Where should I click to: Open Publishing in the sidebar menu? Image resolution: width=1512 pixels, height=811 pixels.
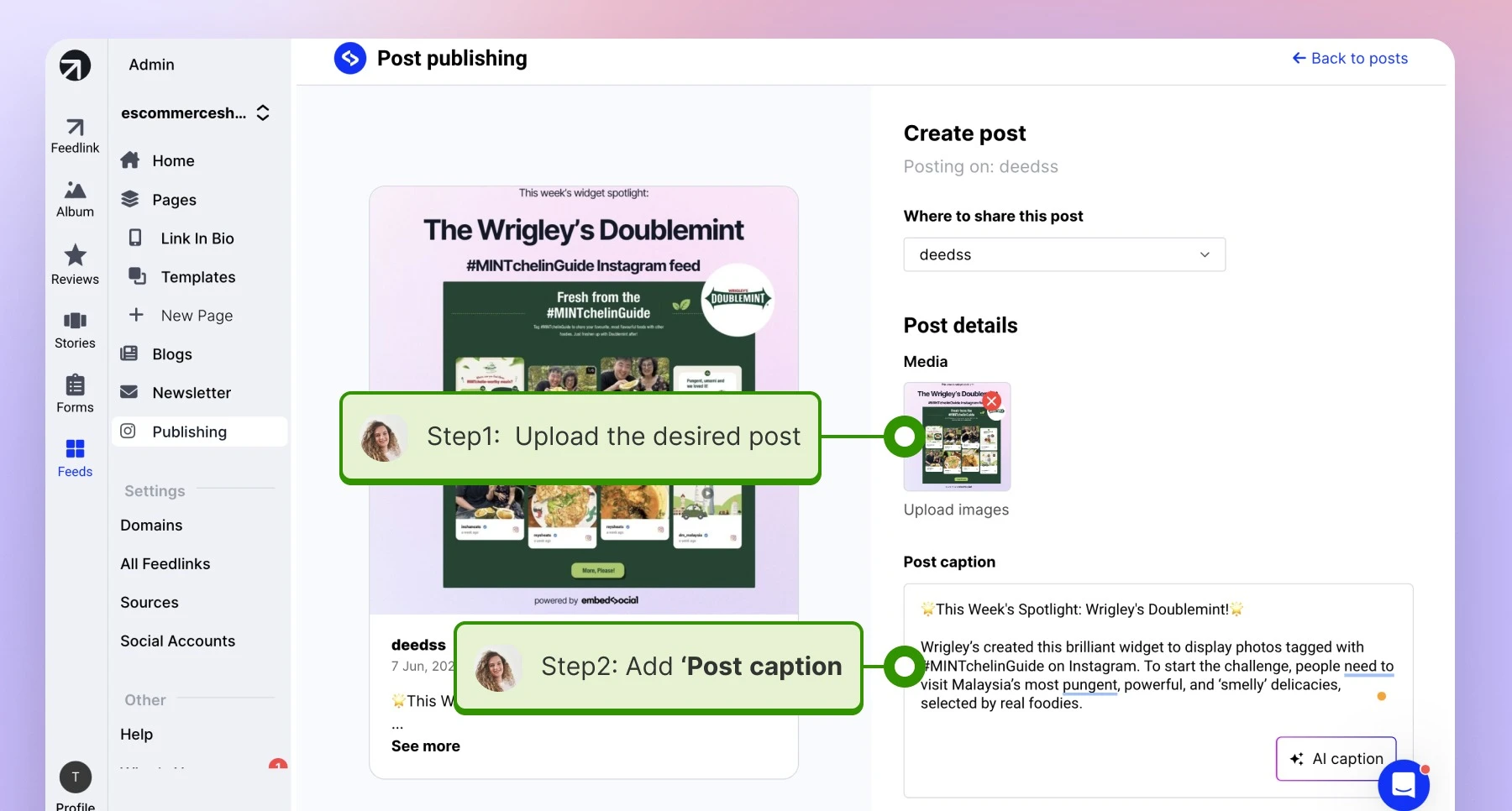coord(199,432)
